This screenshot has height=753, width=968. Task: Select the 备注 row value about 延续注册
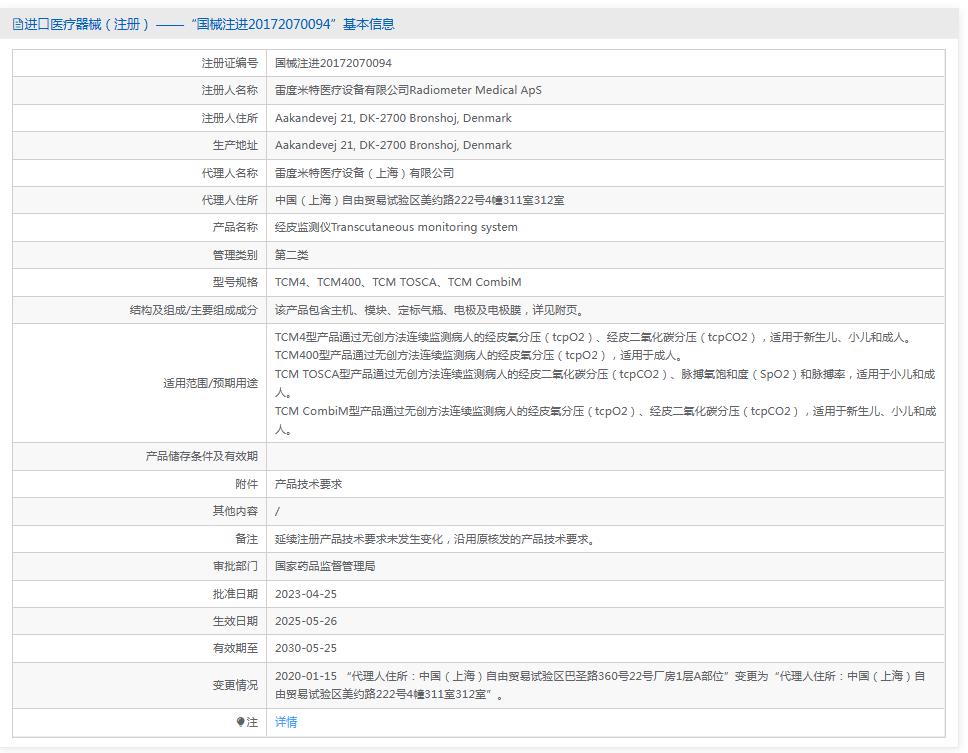coord(436,538)
